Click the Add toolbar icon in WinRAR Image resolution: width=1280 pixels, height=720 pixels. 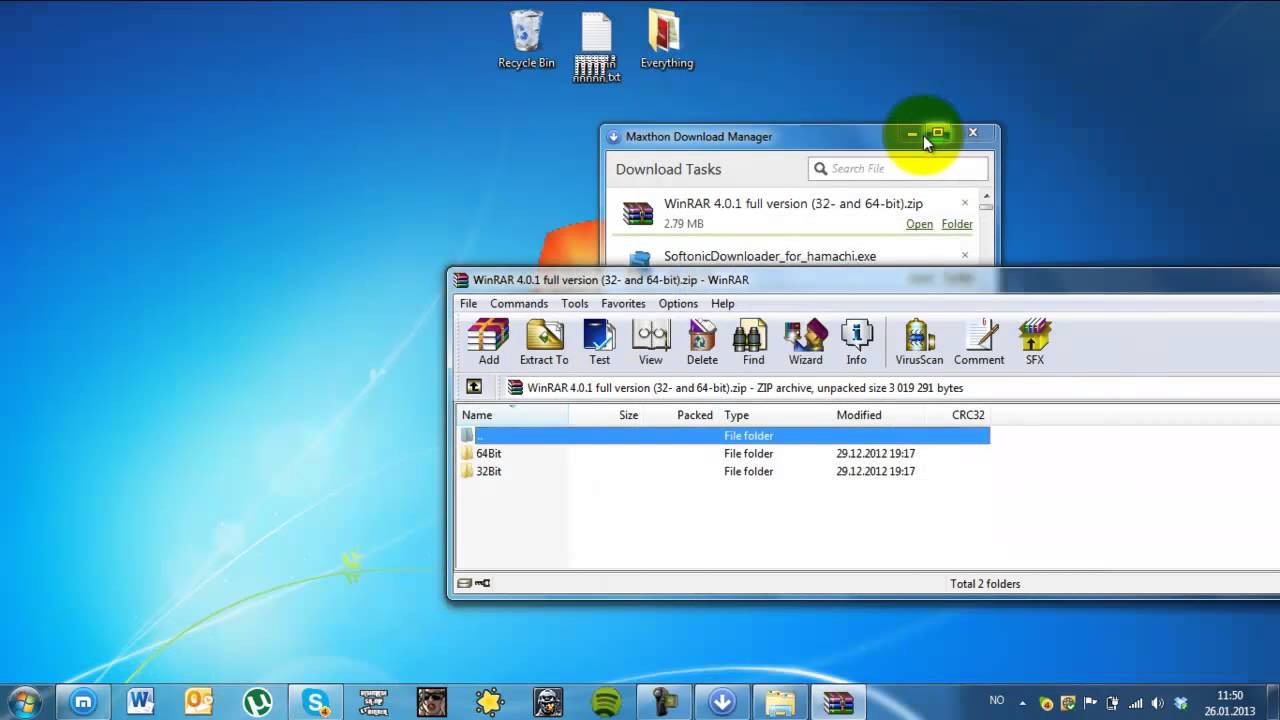pyautogui.click(x=489, y=342)
